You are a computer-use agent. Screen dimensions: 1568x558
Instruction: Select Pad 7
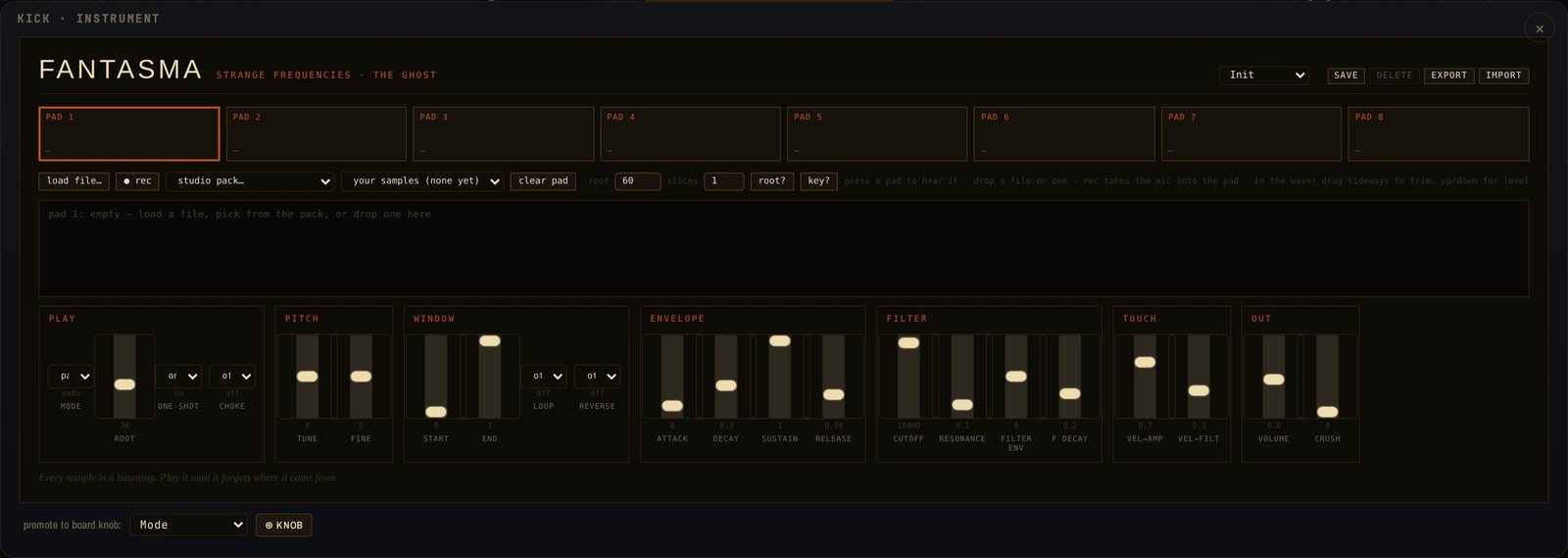(x=1251, y=133)
